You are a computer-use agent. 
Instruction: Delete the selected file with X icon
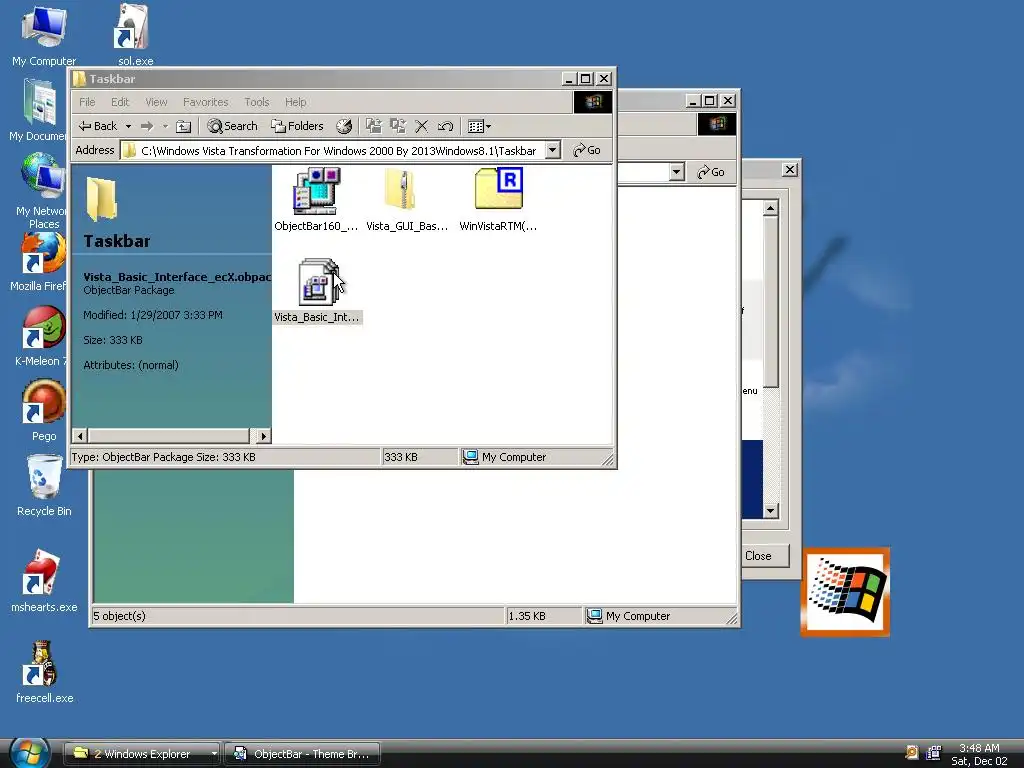[422, 126]
